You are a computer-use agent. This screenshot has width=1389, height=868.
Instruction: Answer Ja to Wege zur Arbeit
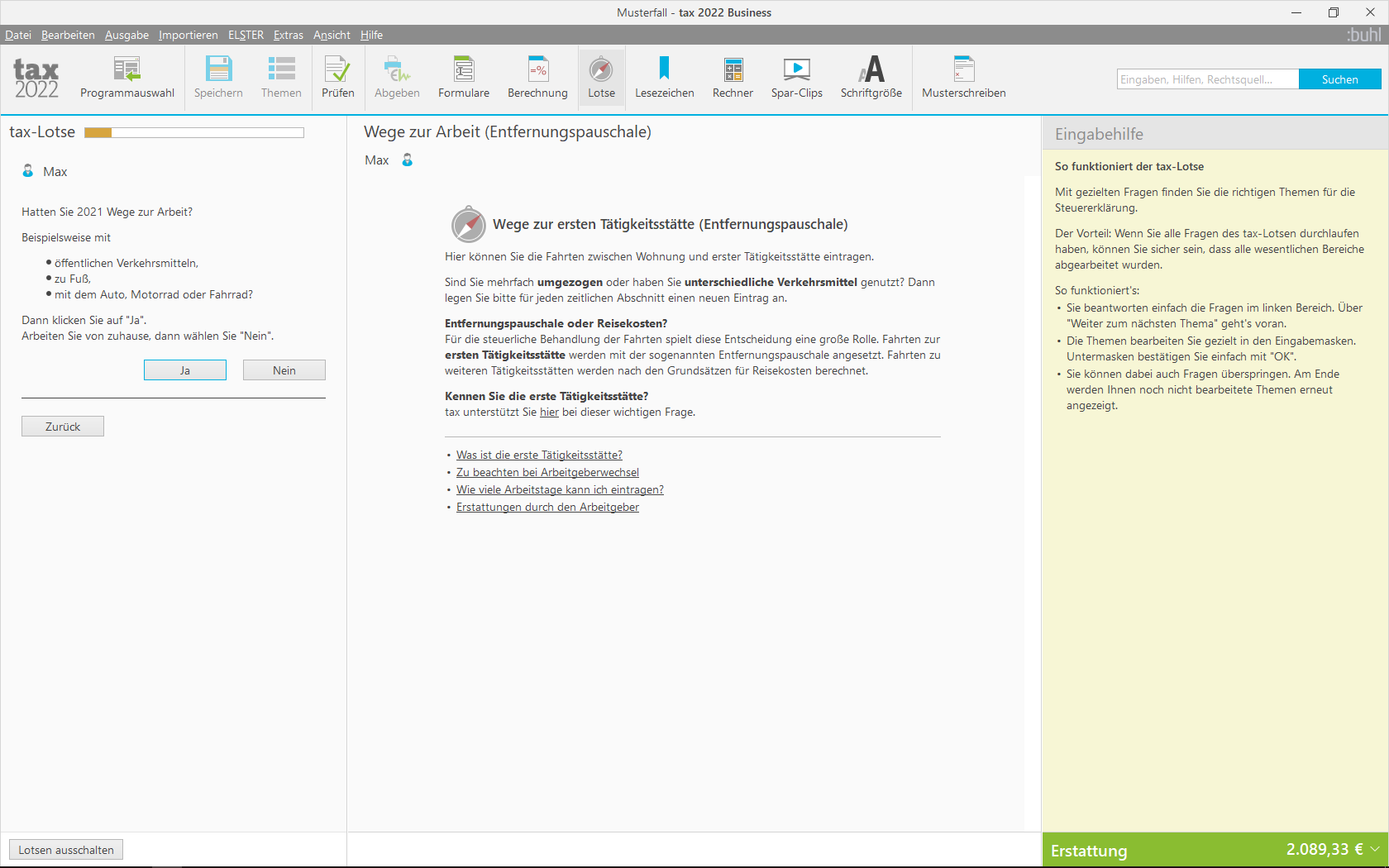point(185,370)
